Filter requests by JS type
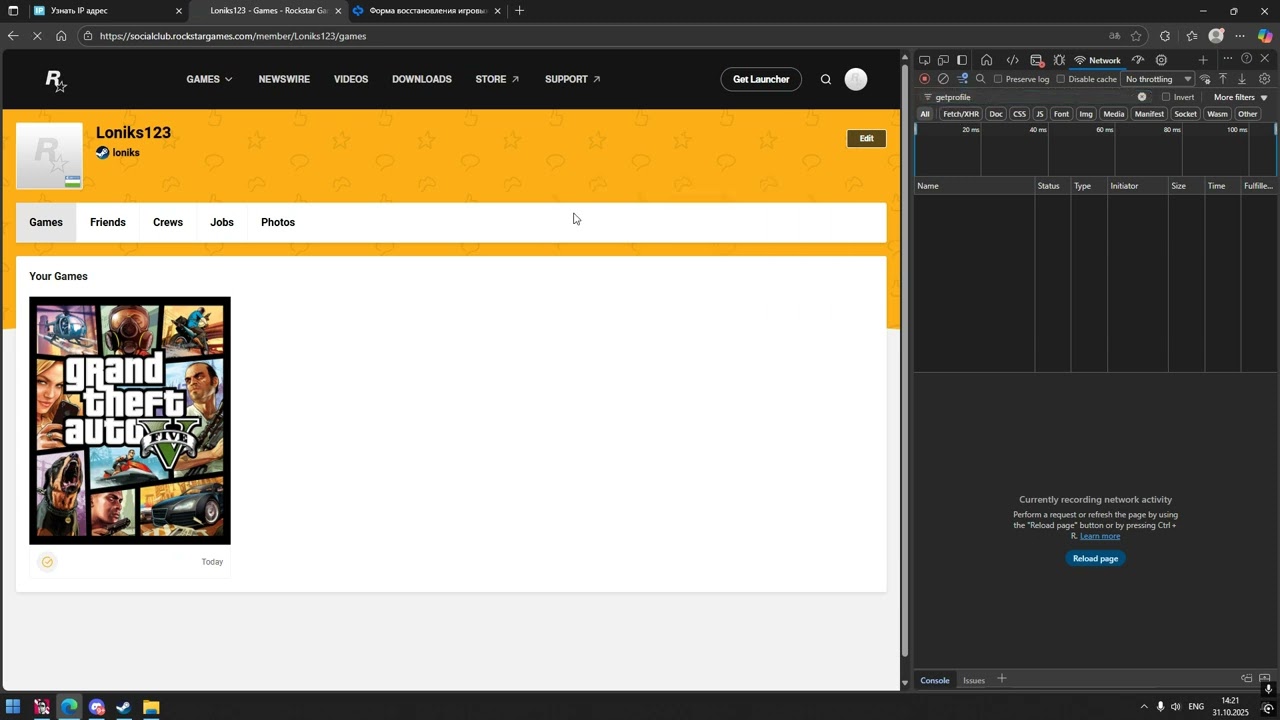This screenshot has width=1280, height=720. [x=1040, y=114]
